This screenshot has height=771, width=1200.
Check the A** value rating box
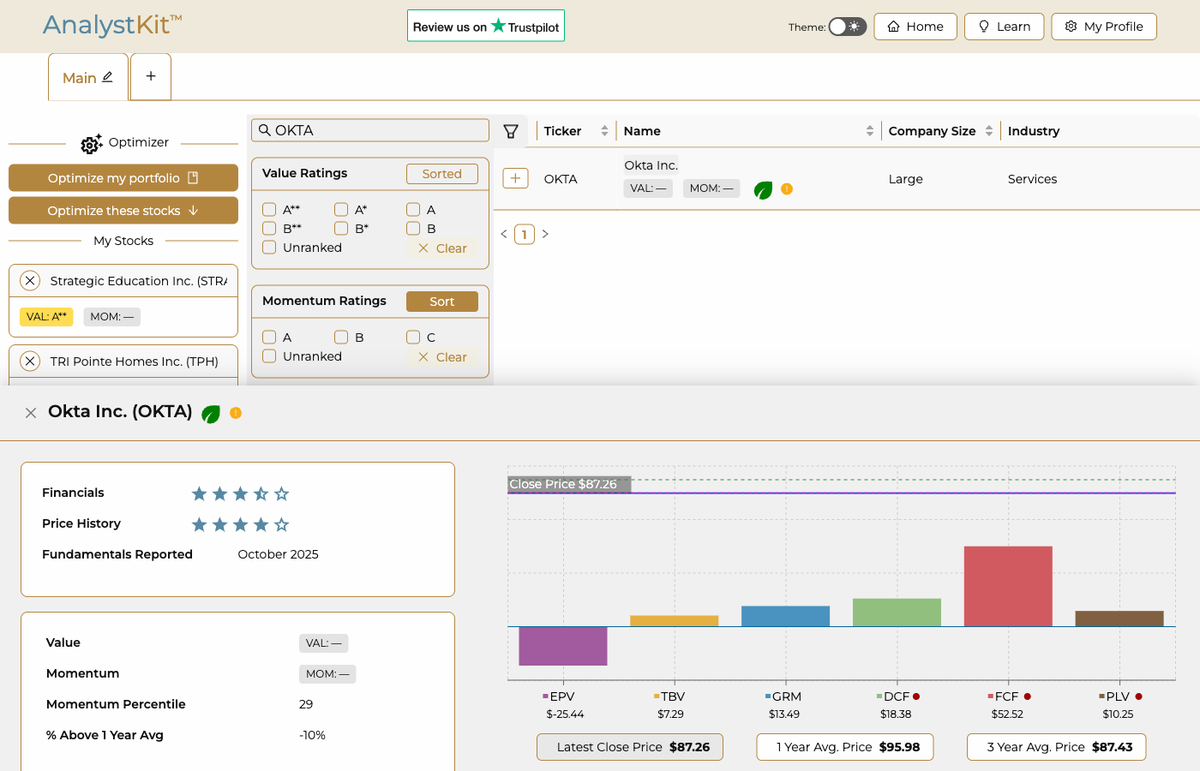(x=269, y=210)
